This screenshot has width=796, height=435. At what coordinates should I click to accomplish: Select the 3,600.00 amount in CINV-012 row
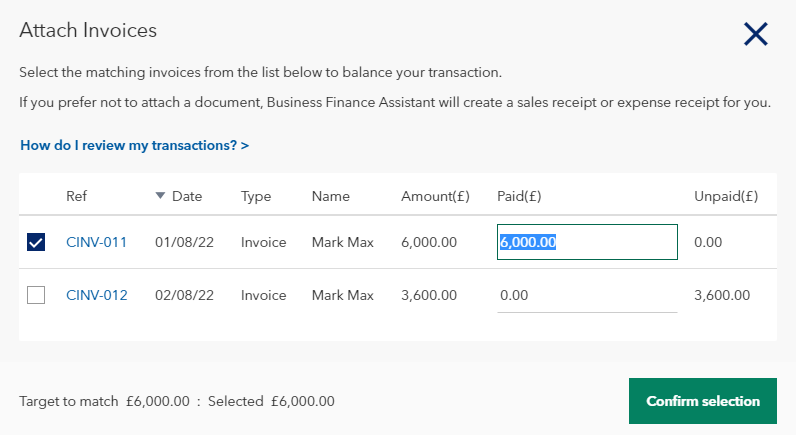click(429, 295)
